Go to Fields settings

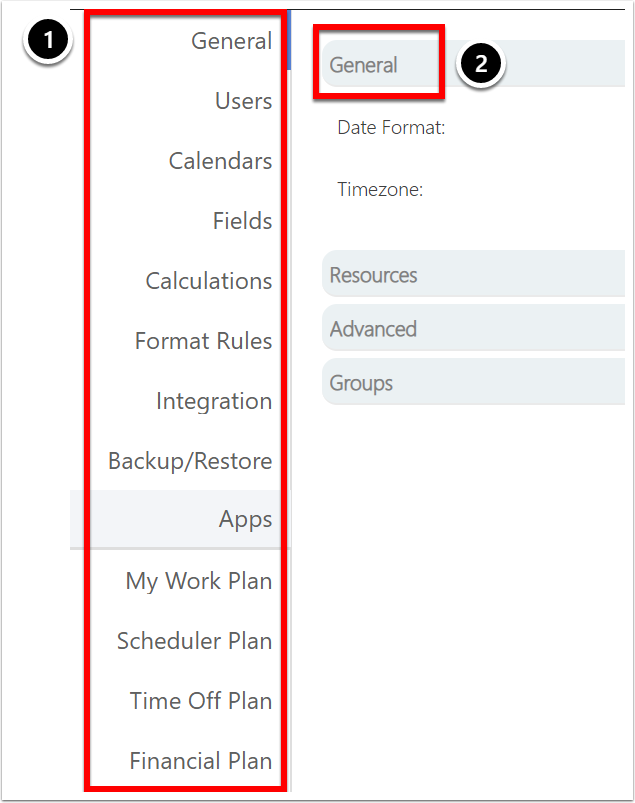pyautogui.click(x=242, y=221)
